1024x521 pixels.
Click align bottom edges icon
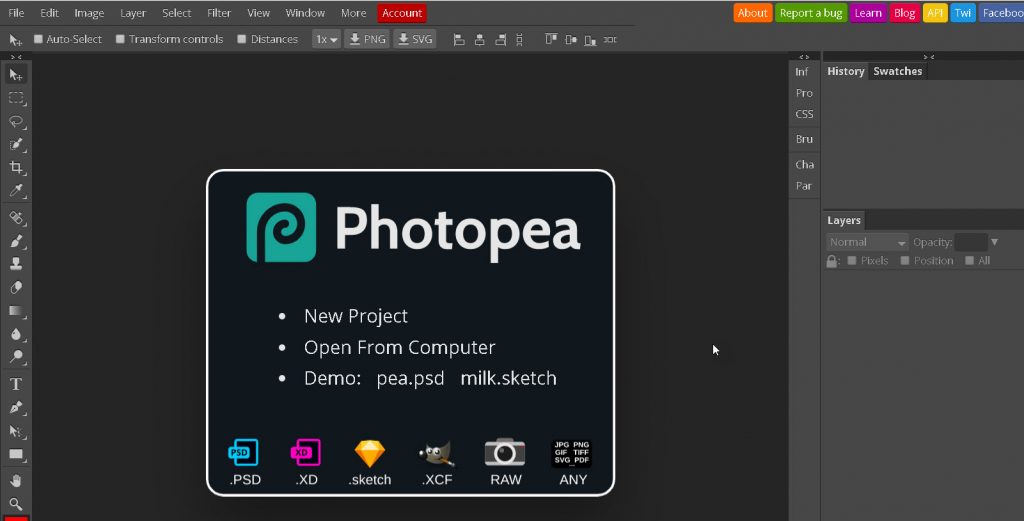point(590,40)
